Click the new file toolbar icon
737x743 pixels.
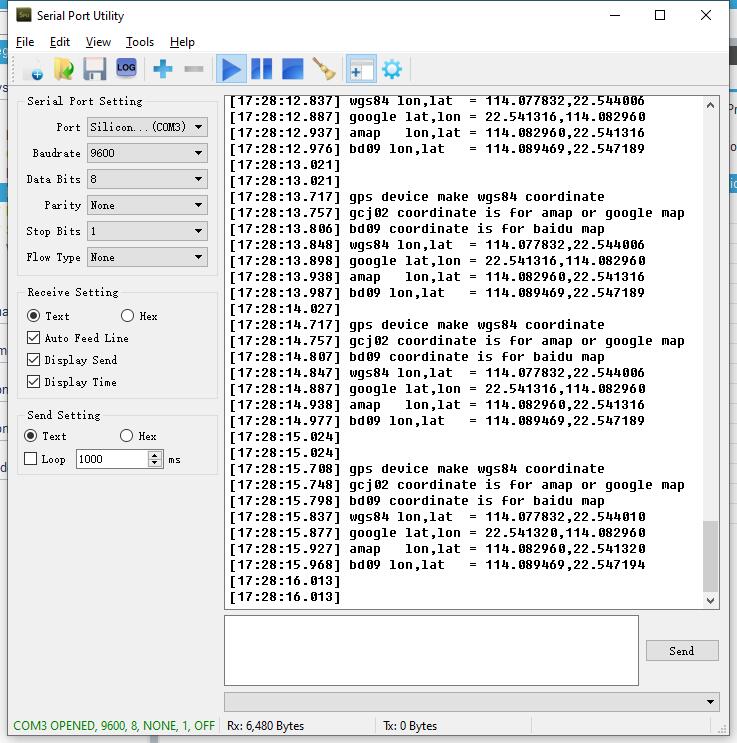pyautogui.click(x=33, y=69)
